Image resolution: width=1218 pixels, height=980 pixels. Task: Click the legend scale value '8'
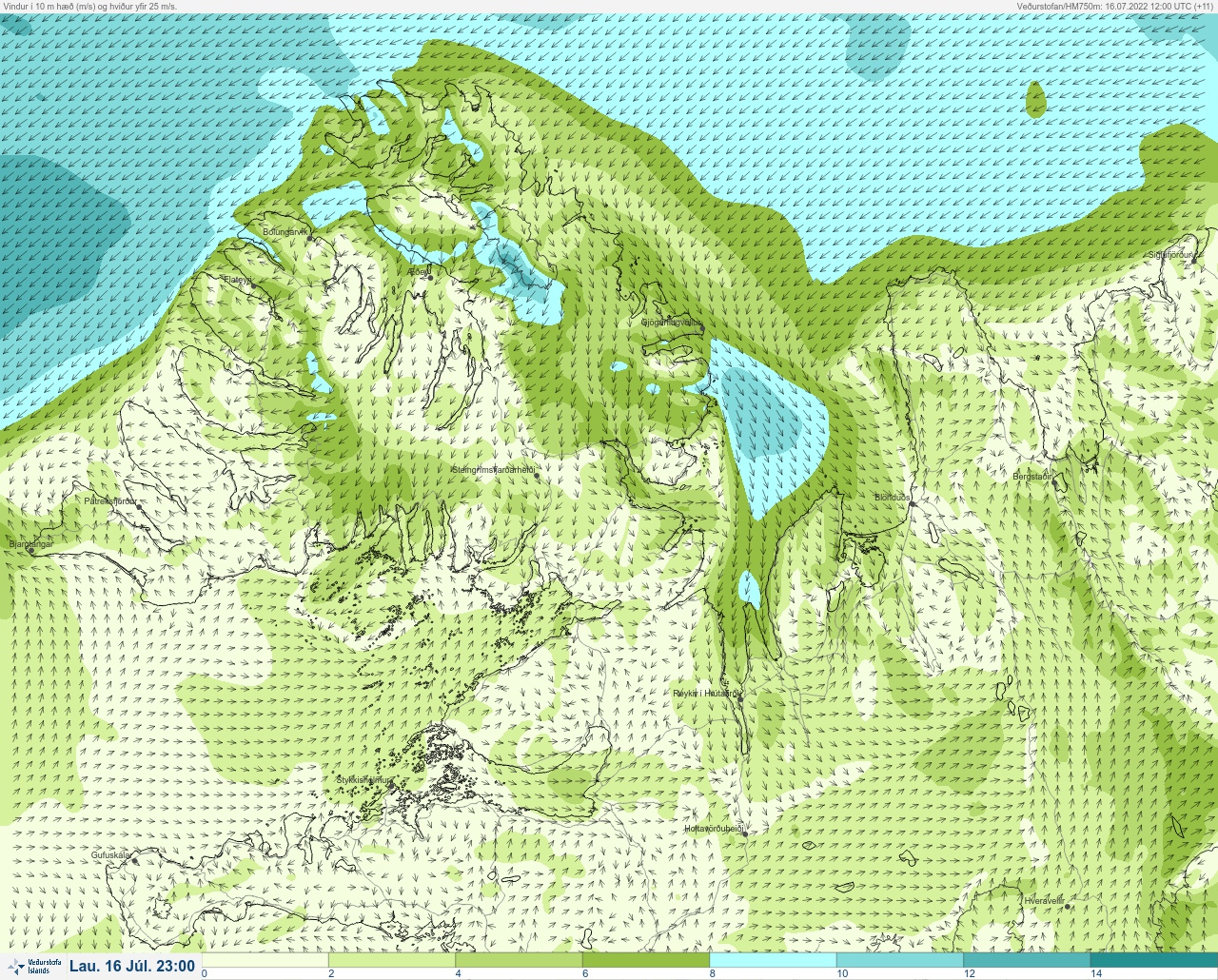[x=712, y=973]
